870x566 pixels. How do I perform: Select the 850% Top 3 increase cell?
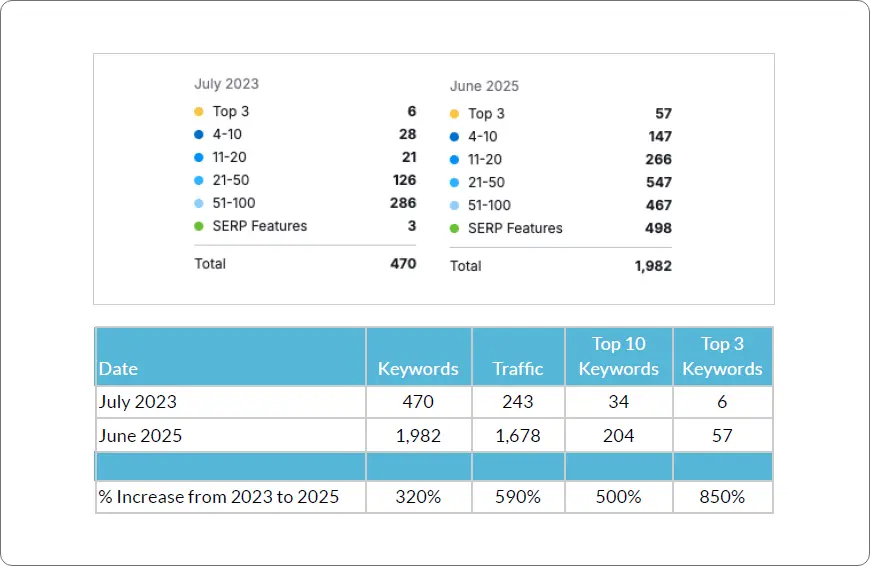point(722,497)
